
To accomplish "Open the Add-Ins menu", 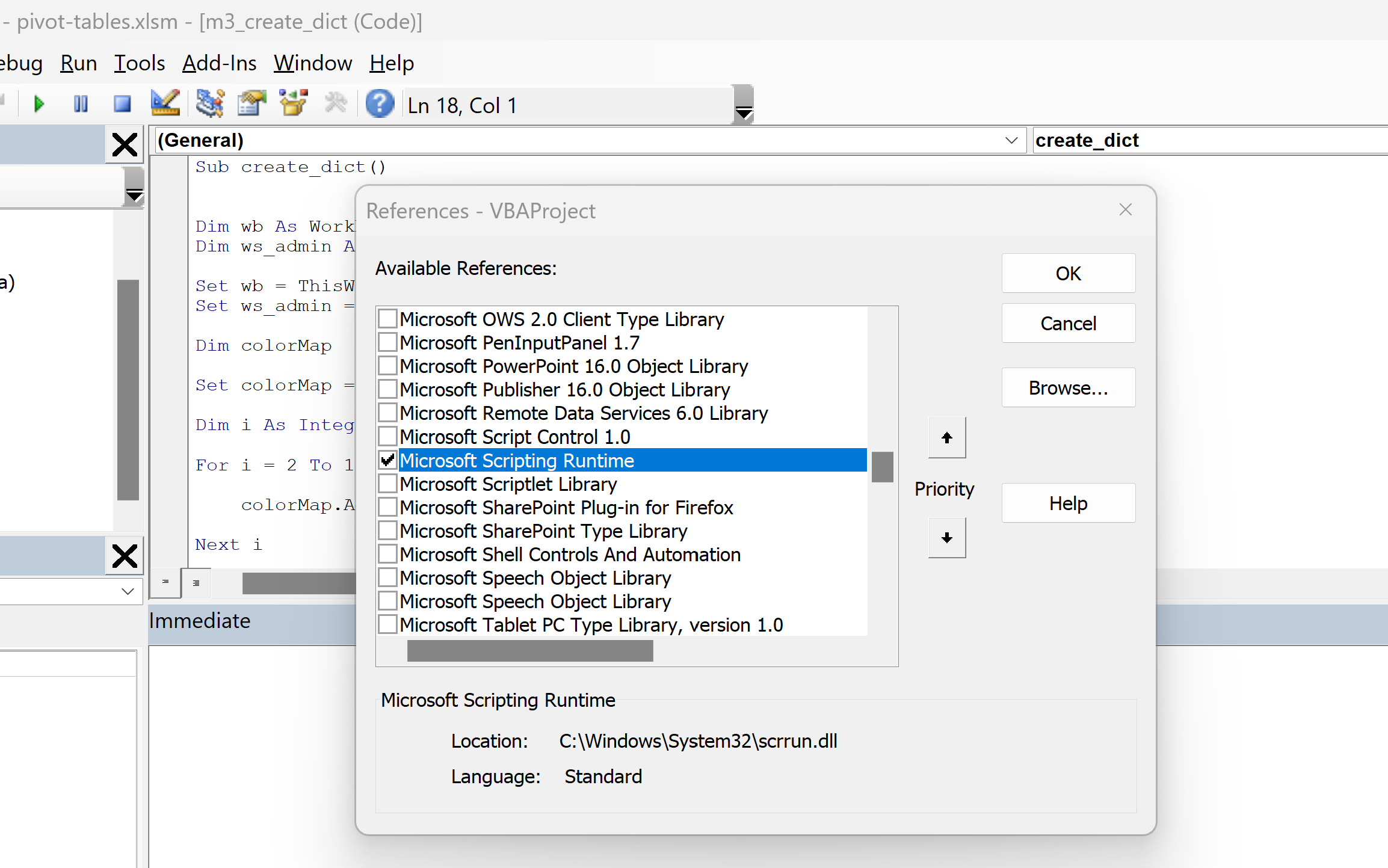I will (219, 63).
